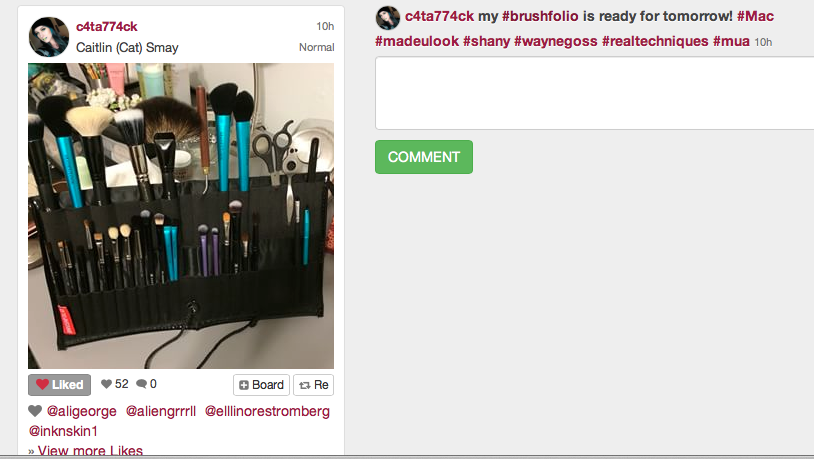Repost using the Re button
This screenshot has width=814, height=459.
pos(314,385)
